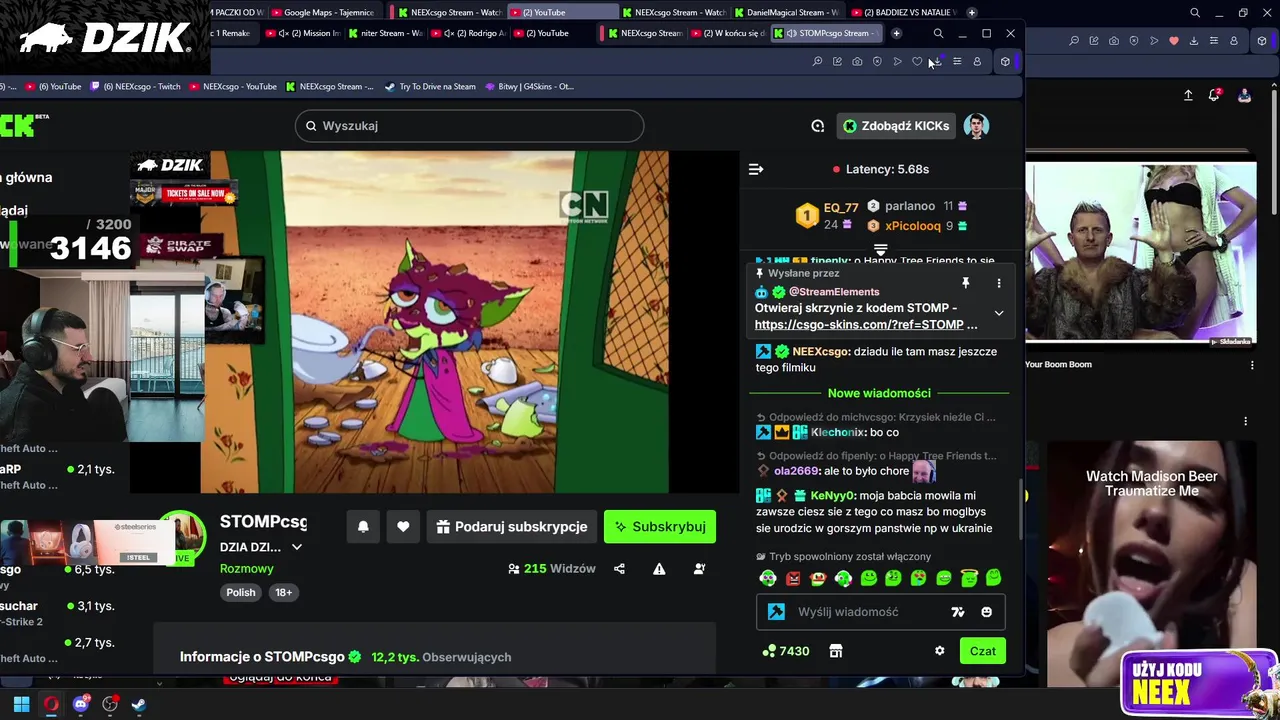The width and height of the screenshot is (1280, 720).
Task: Switch to W końcu się browser tab
Action: pyautogui.click(x=729, y=33)
